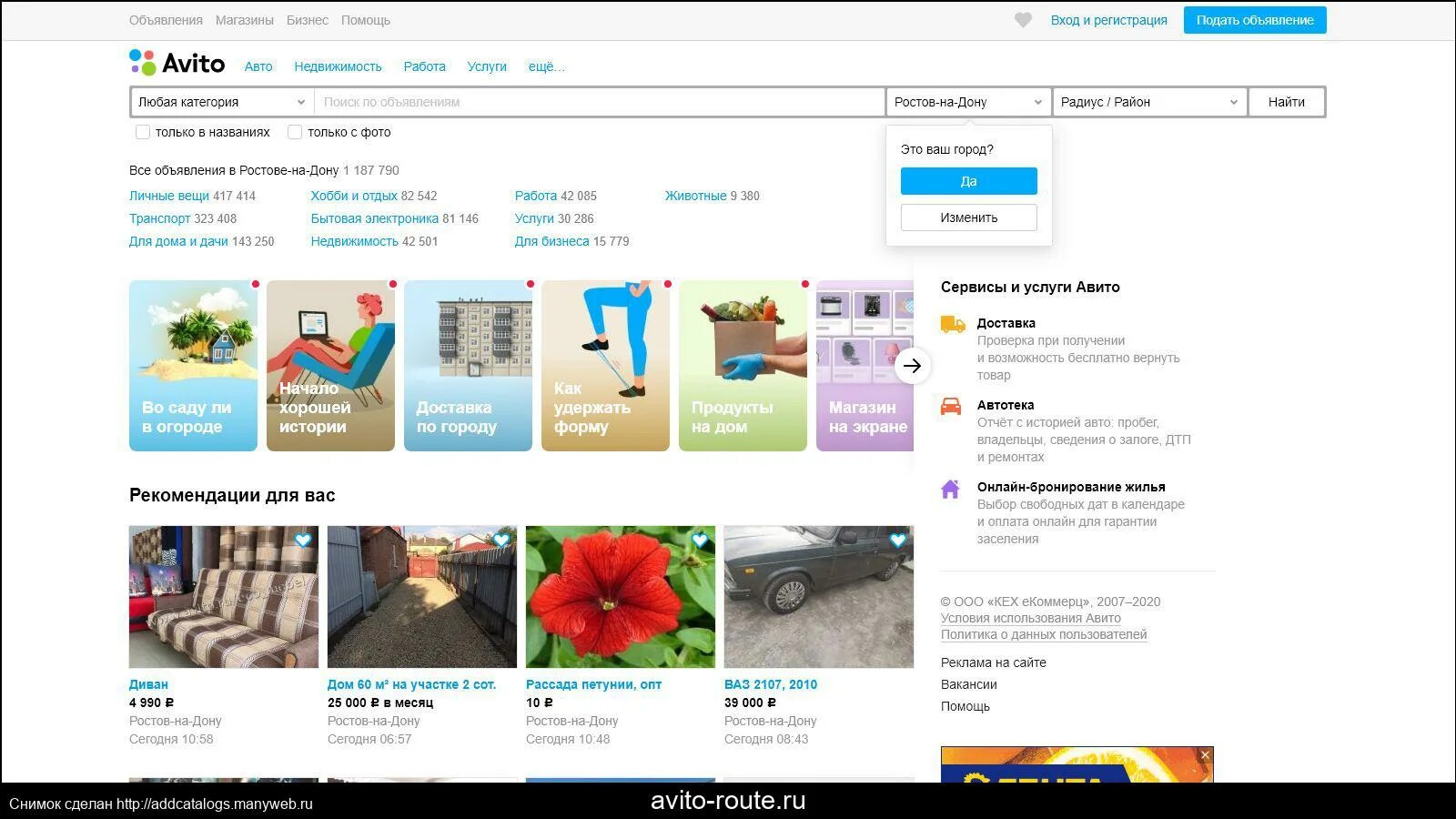Open the Магазины top menu

pyautogui.click(x=245, y=20)
